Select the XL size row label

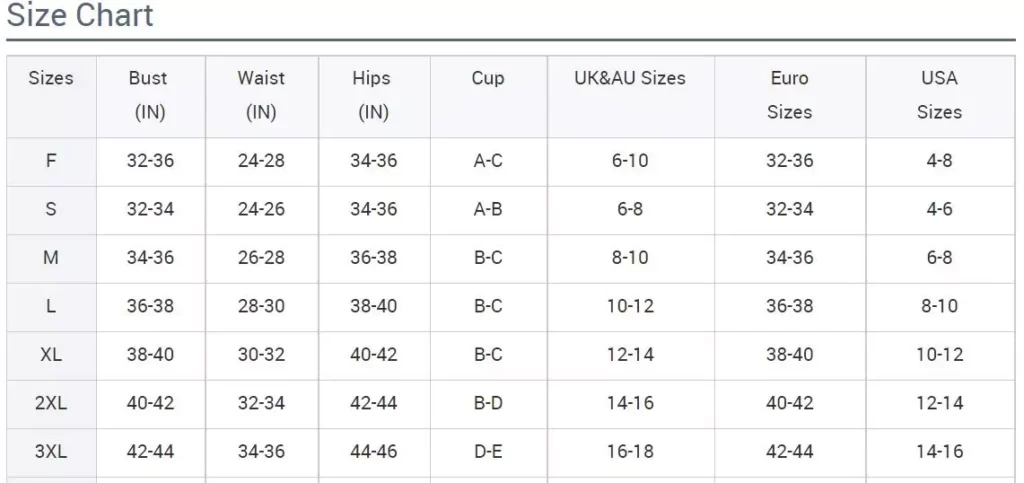pos(51,354)
